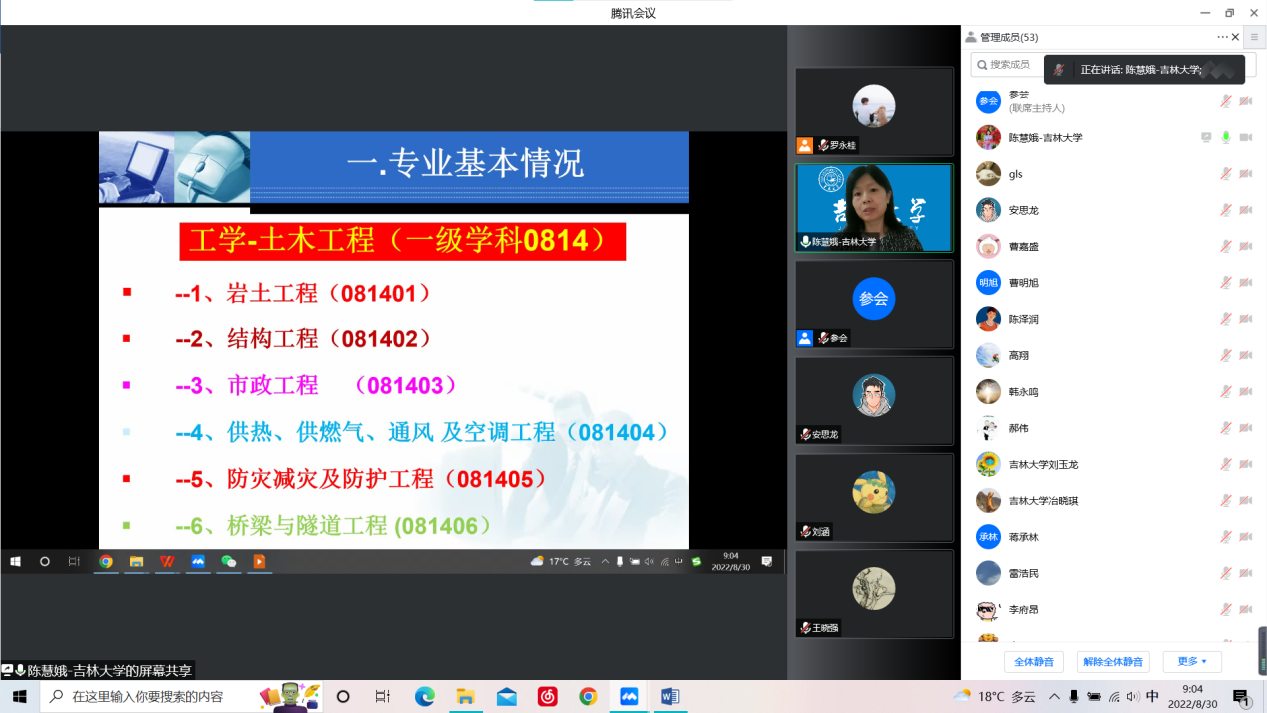Click the 全体静音 button
Screen dimensions: 1267x713
(x=1034, y=662)
